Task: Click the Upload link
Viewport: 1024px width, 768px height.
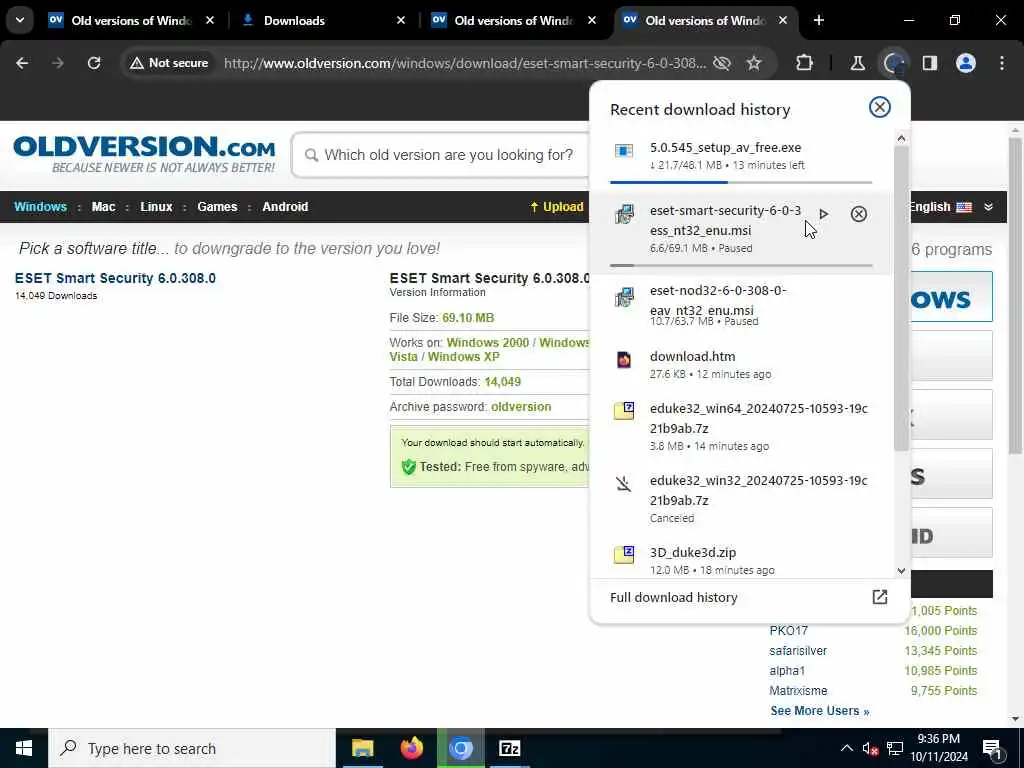Action: pyautogui.click(x=557, y=206)
